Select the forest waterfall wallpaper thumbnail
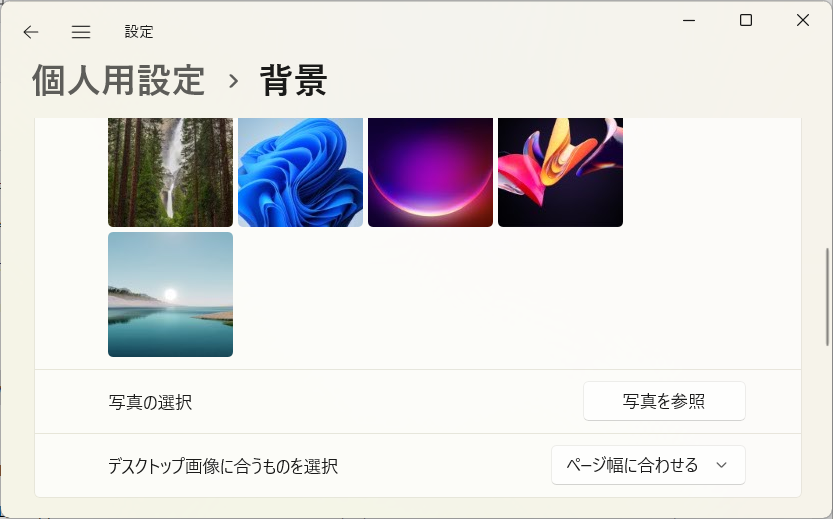Screen dimensions: 833x519 (171, 172)
